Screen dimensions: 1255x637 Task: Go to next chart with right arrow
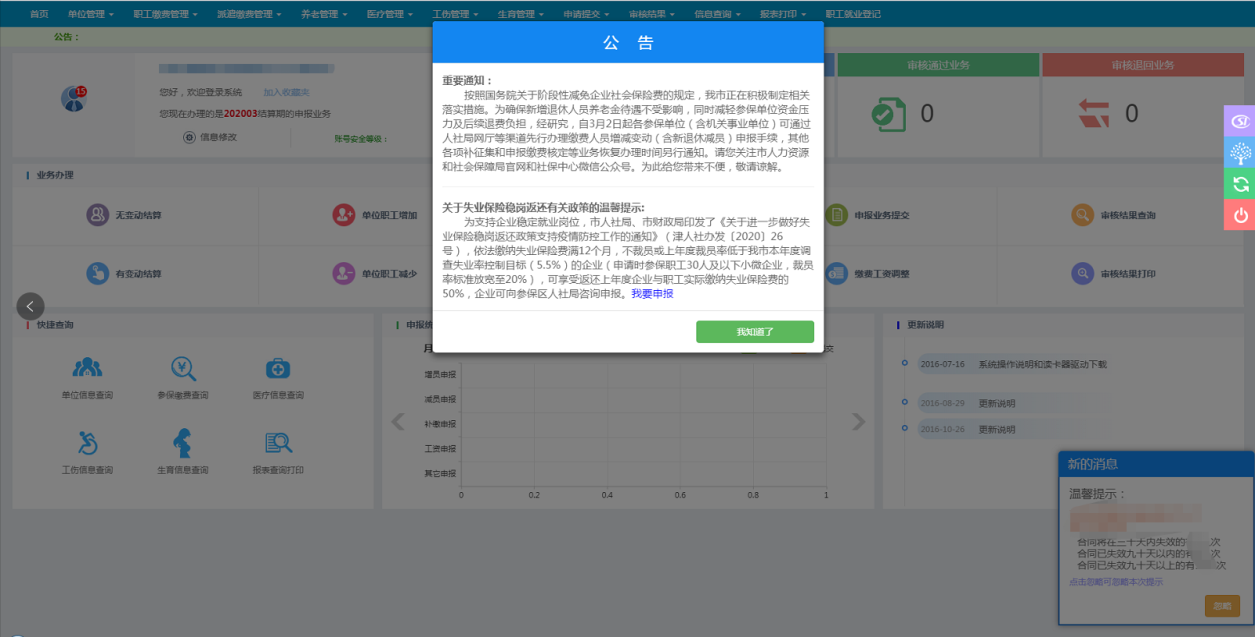(858, 421)
